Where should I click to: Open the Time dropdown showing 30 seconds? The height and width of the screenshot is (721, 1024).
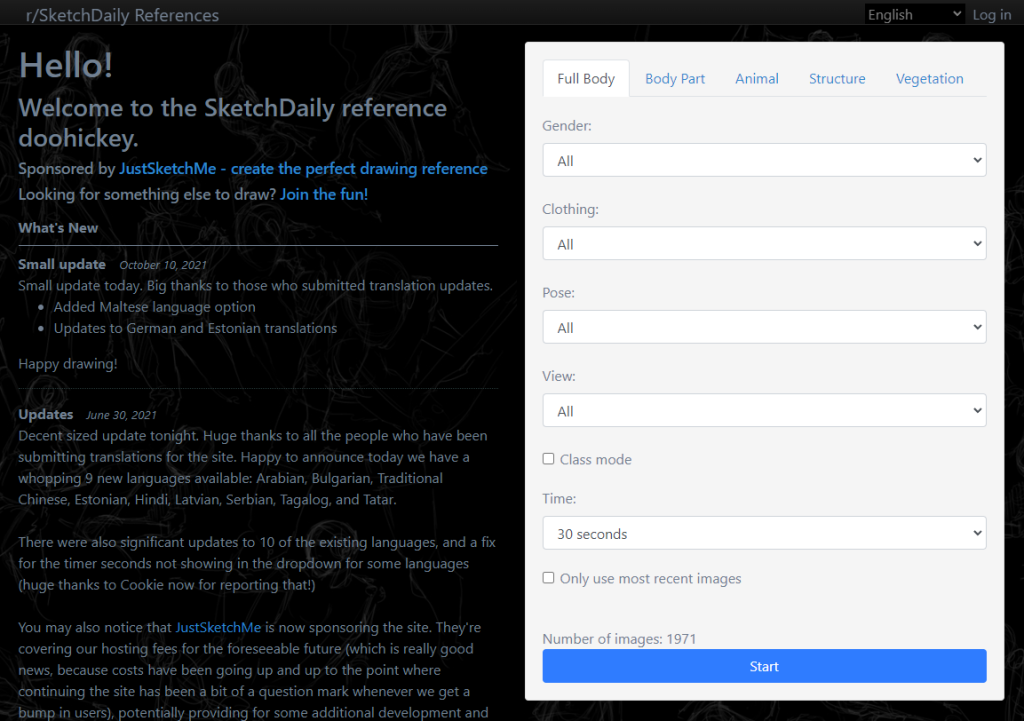764,534
